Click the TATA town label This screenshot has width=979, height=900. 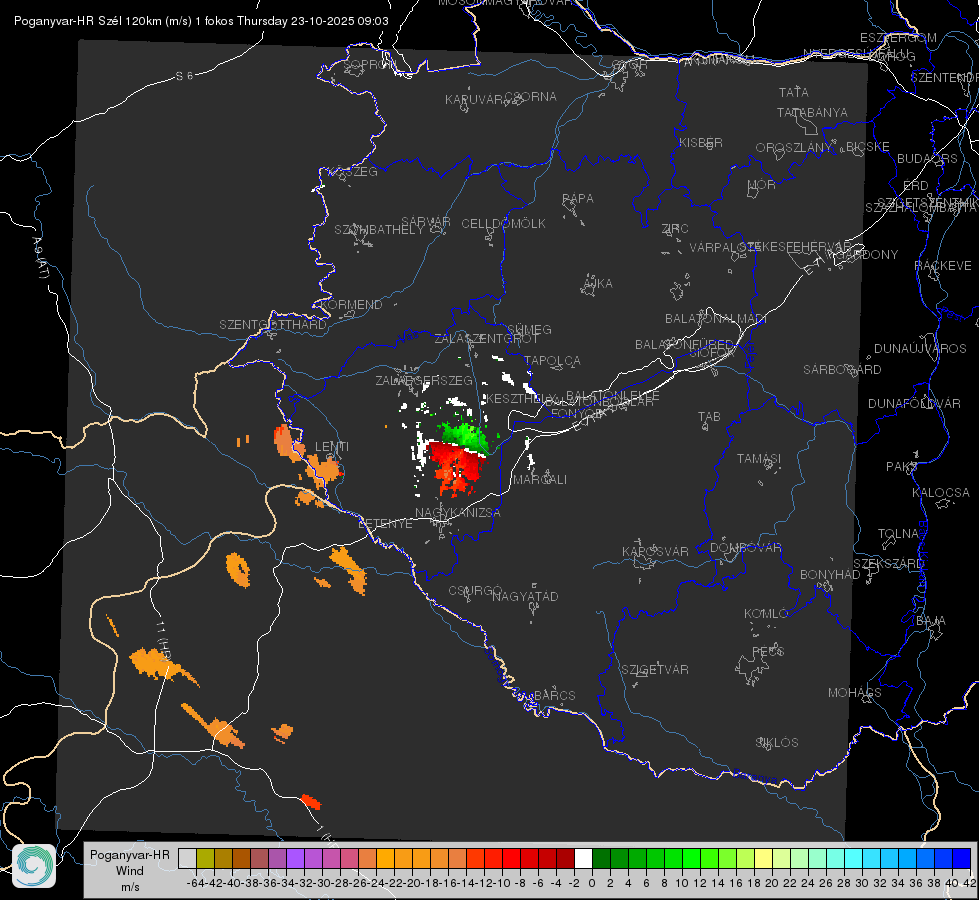[794, 92]
